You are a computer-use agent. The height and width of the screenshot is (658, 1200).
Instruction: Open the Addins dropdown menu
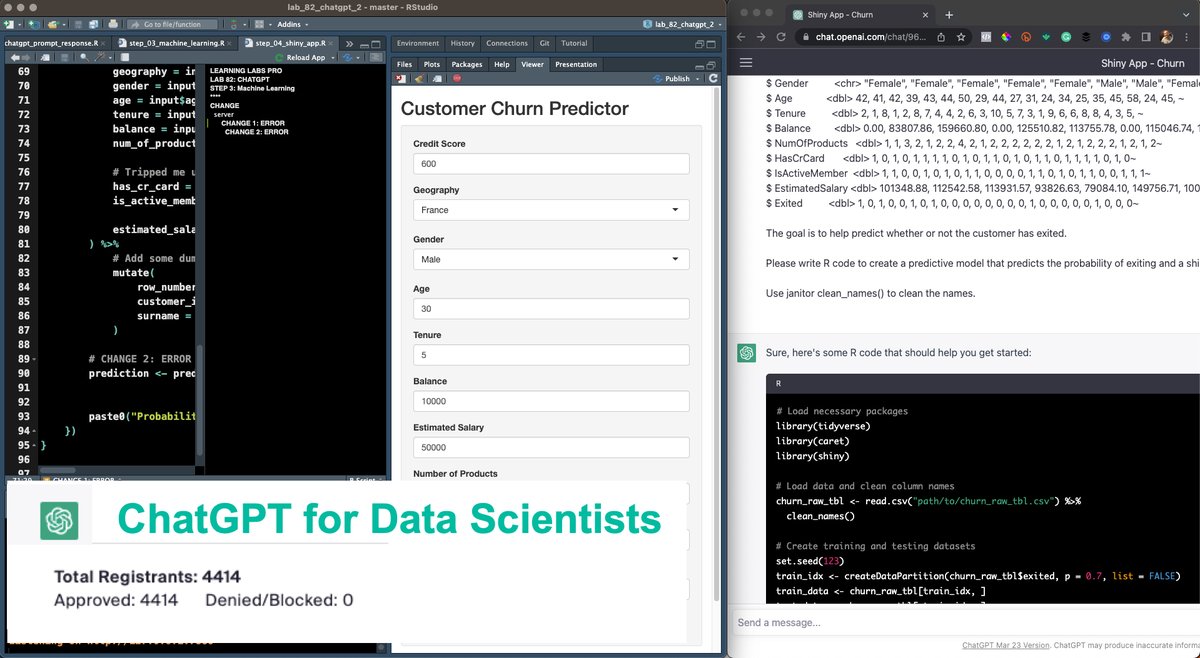point(292,23)
